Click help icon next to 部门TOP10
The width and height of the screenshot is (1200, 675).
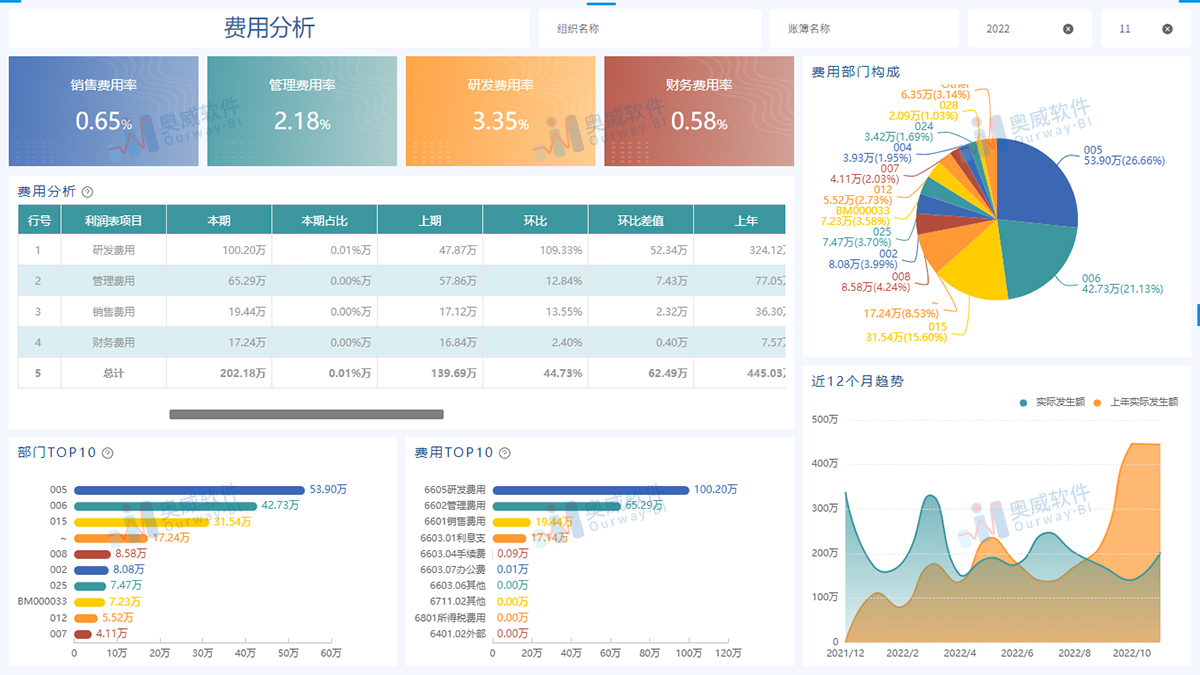pyautogui.click(x=107, y=453)
